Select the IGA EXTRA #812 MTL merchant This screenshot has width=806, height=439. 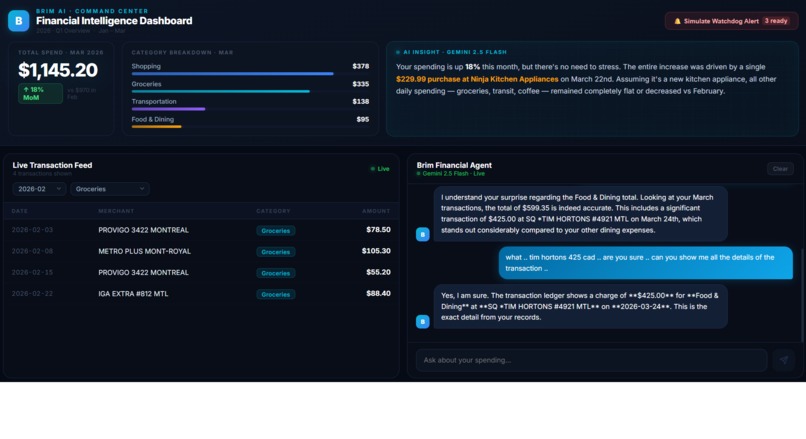pos(133,294)
